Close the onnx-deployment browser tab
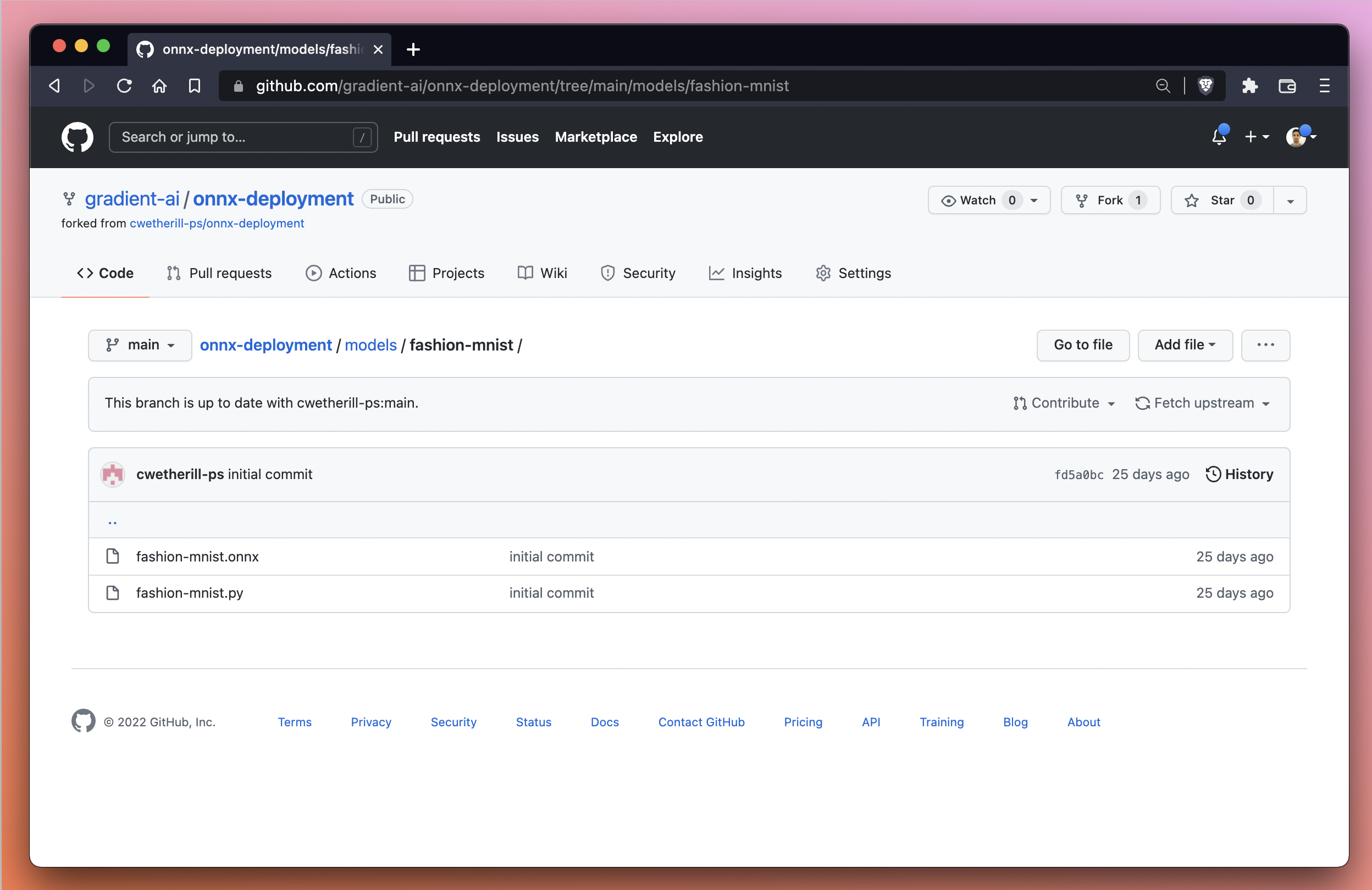 point(378,49)
